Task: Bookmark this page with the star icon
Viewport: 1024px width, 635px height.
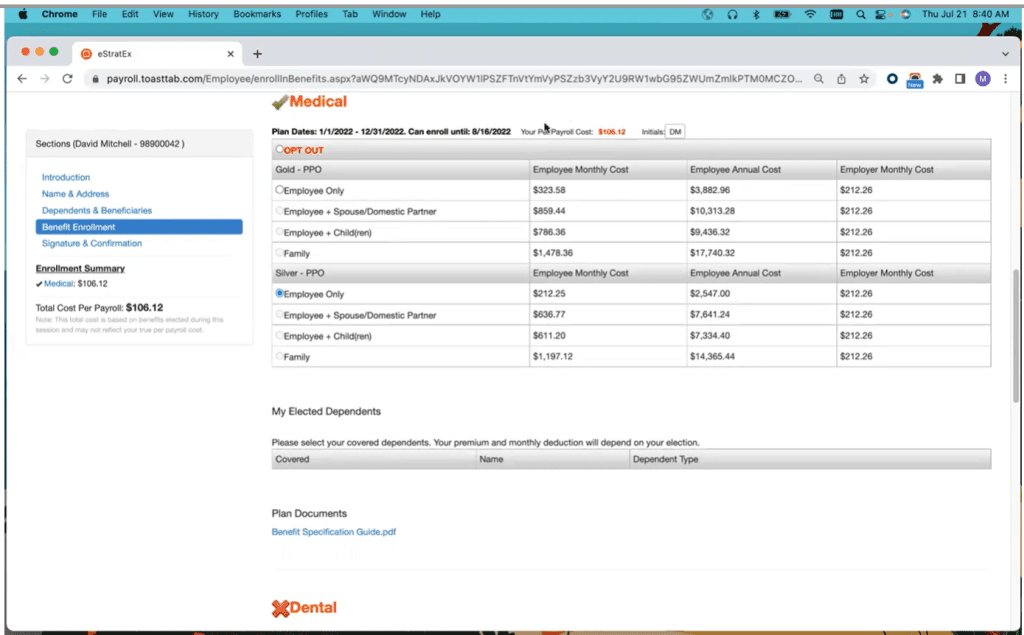Action: (x=864, y=78)
